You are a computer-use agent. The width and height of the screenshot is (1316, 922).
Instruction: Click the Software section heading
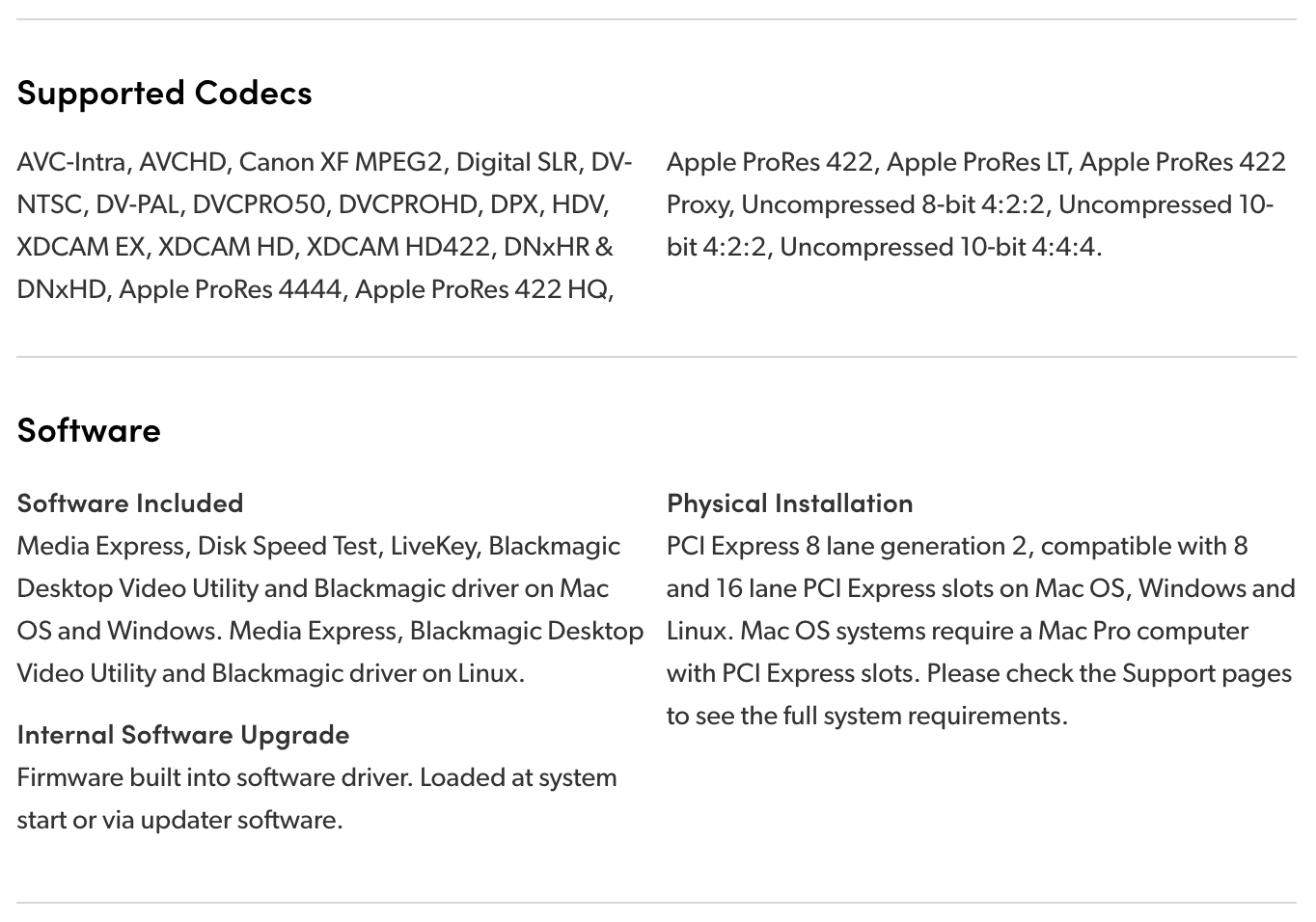click(89, 429)
